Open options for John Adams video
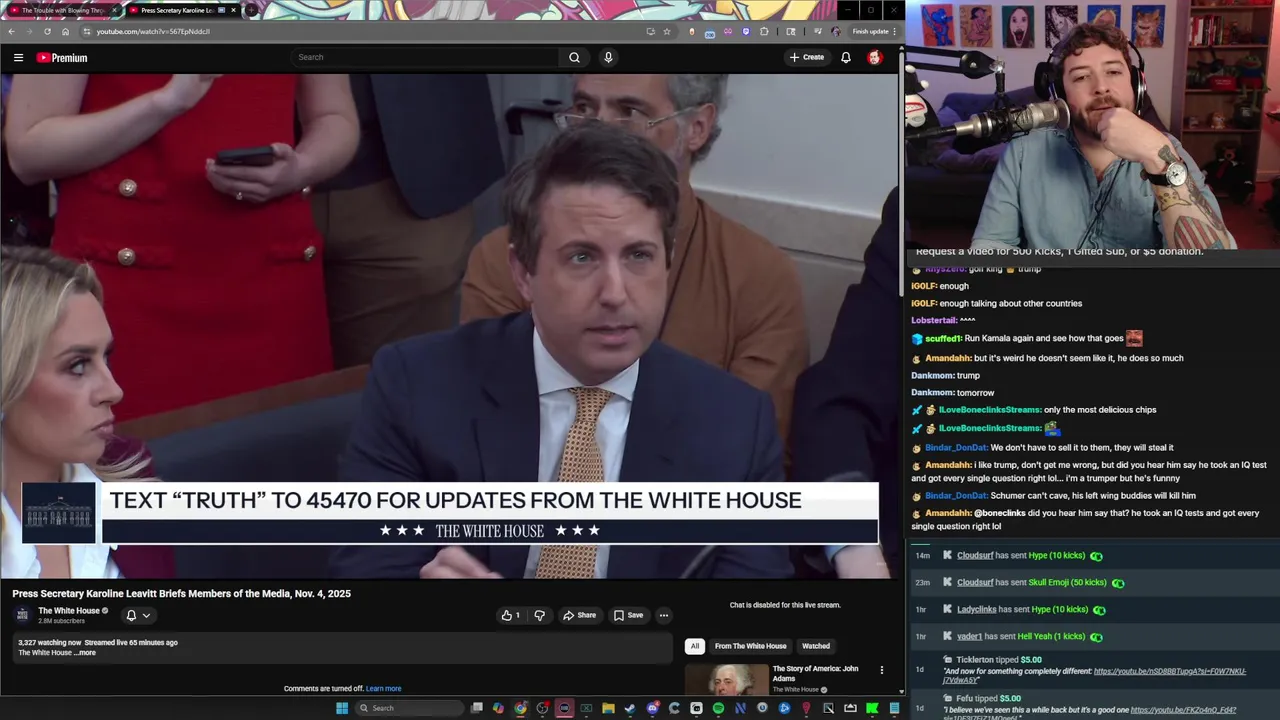The image size is (1280, 720). click(x=881, y=670)
